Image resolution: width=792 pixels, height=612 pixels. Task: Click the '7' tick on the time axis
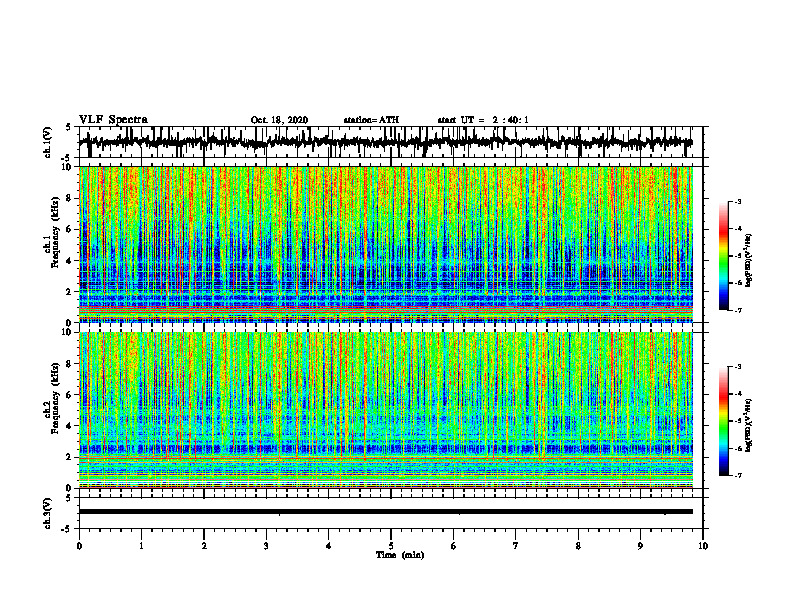[516, 546]
